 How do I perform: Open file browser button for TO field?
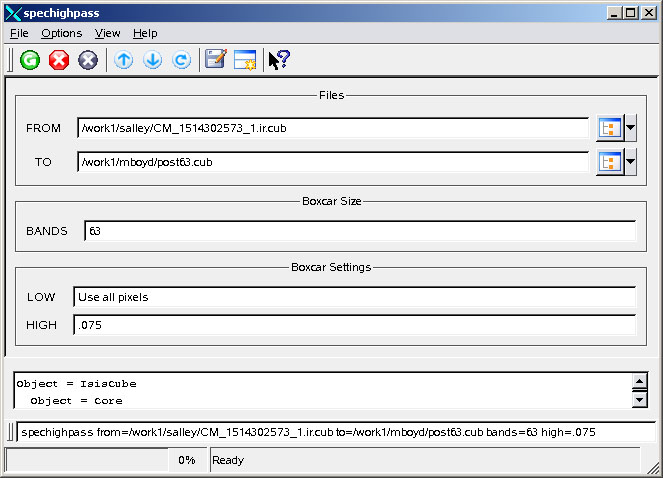point(608,162)
